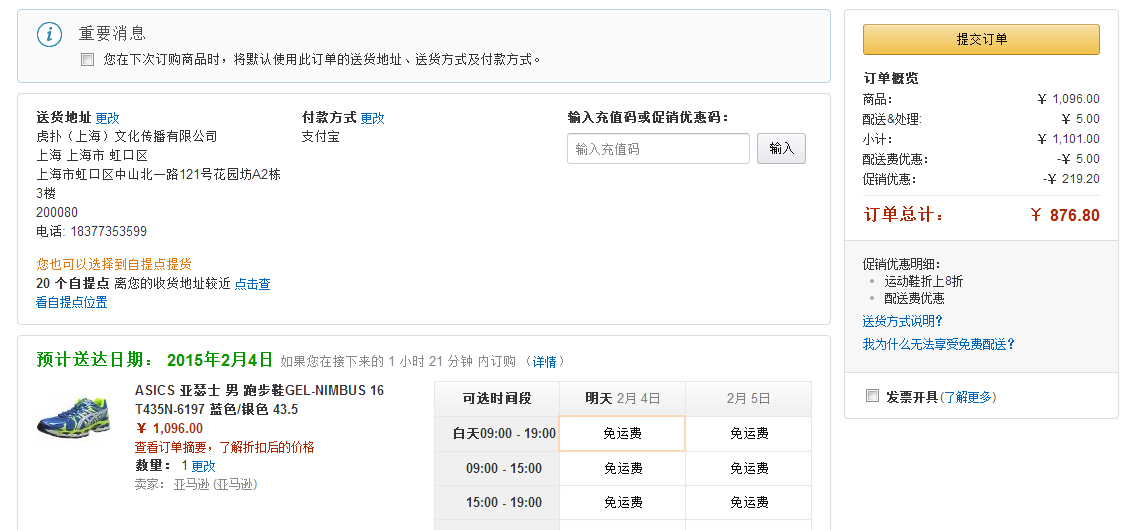1145x530 pixels.
Task: Click the phone number 18377353599
Action: [109, 231]
